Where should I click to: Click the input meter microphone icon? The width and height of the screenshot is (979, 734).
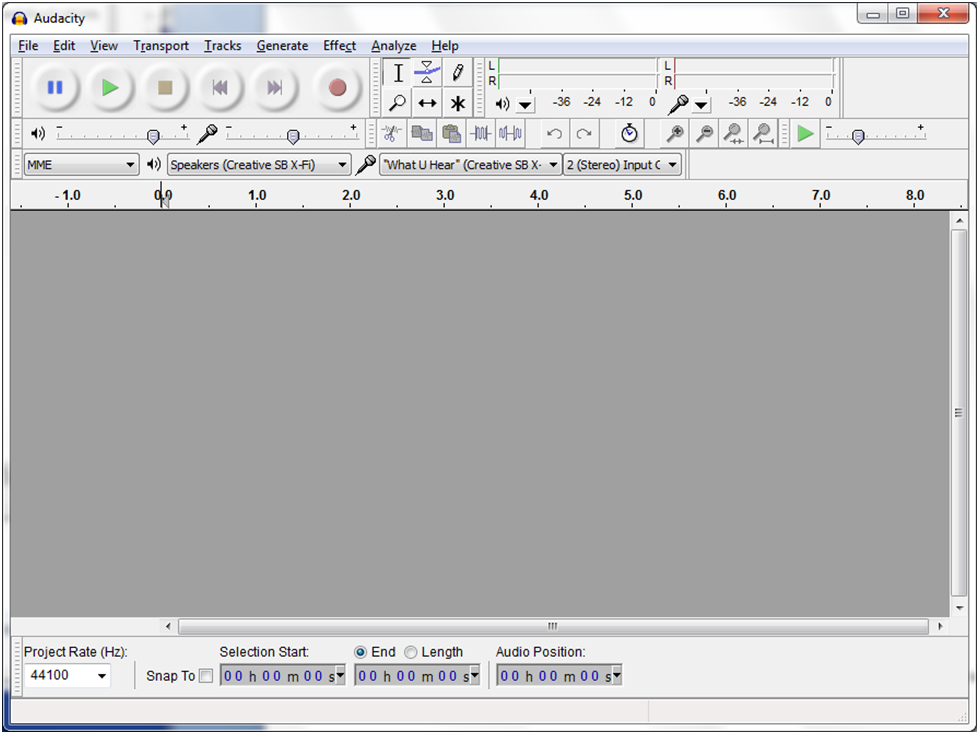click(679, 104)
